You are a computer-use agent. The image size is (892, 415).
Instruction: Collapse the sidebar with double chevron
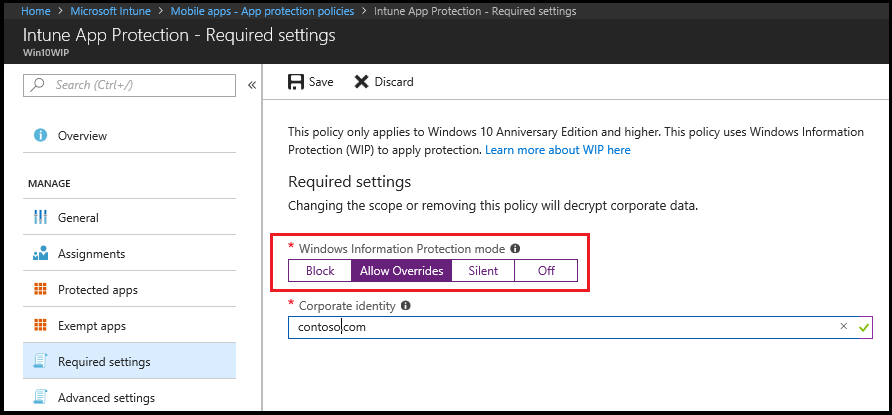pos(252,85)
